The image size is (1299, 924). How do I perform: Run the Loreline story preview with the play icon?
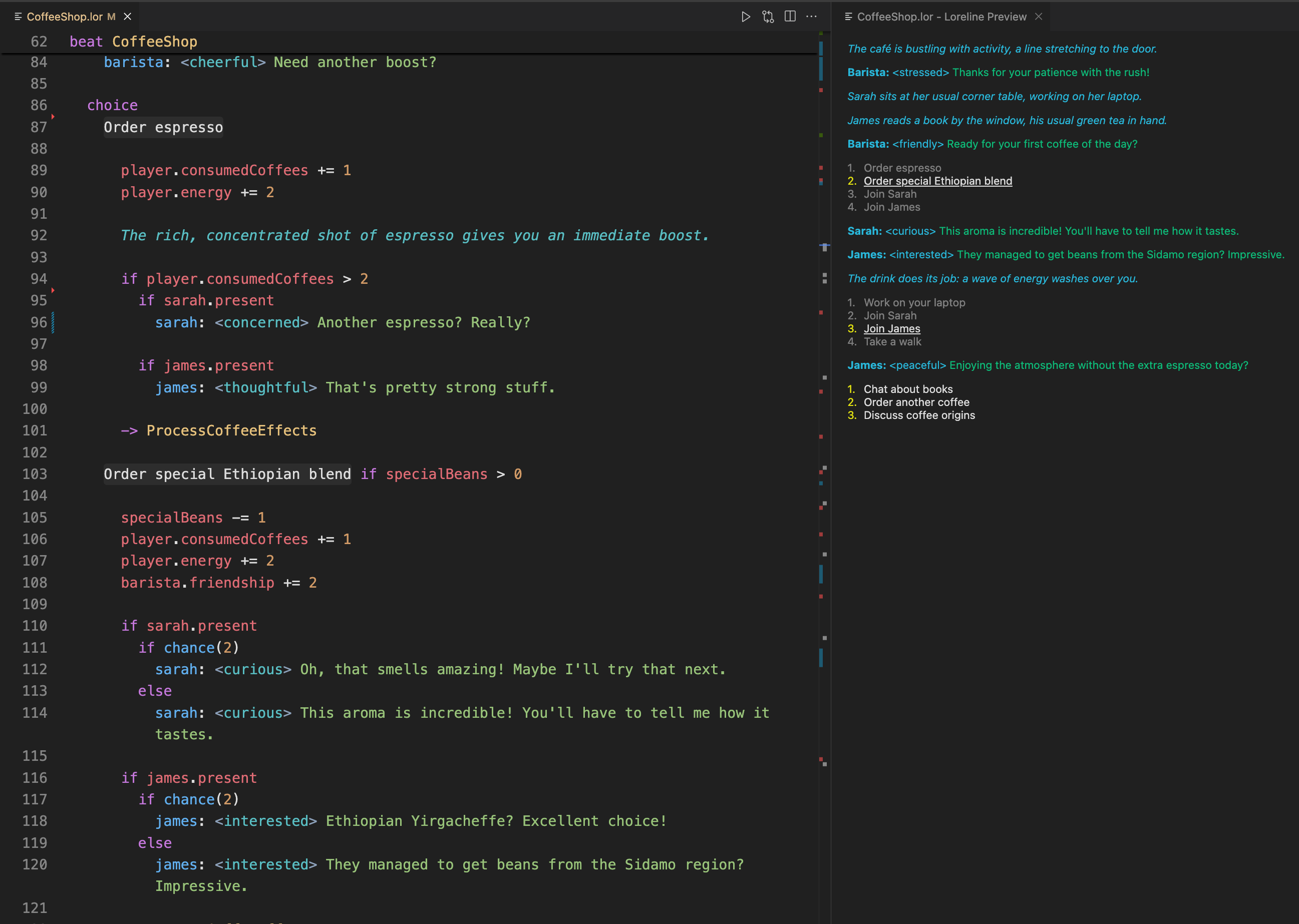click(746, 17)
